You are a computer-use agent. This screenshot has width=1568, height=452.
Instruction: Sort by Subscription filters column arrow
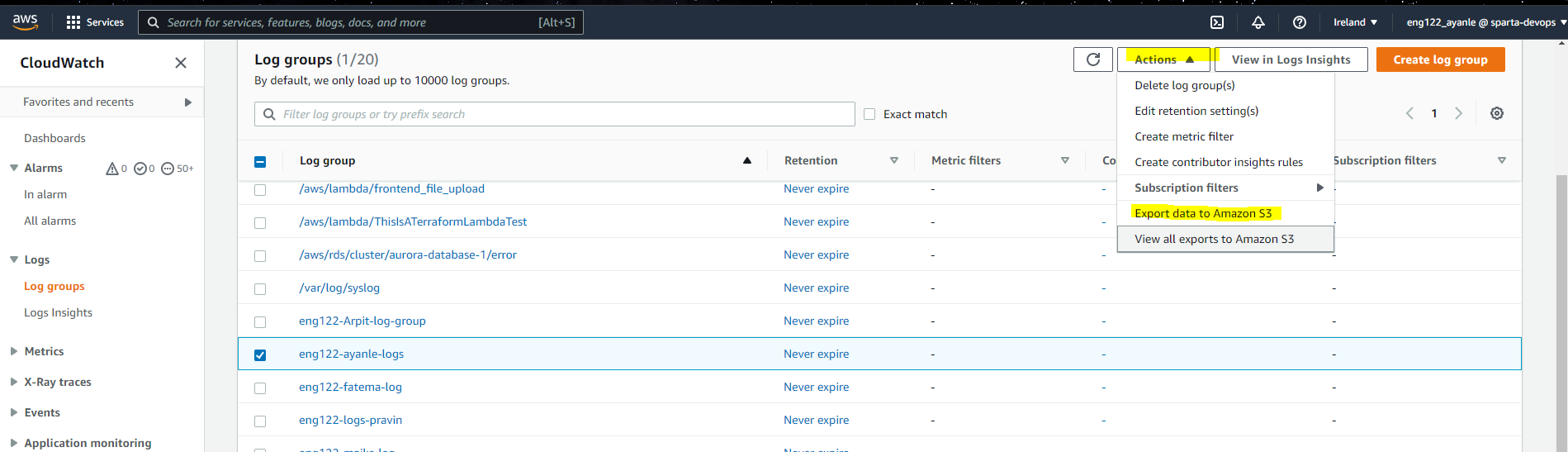(1502, 160)
